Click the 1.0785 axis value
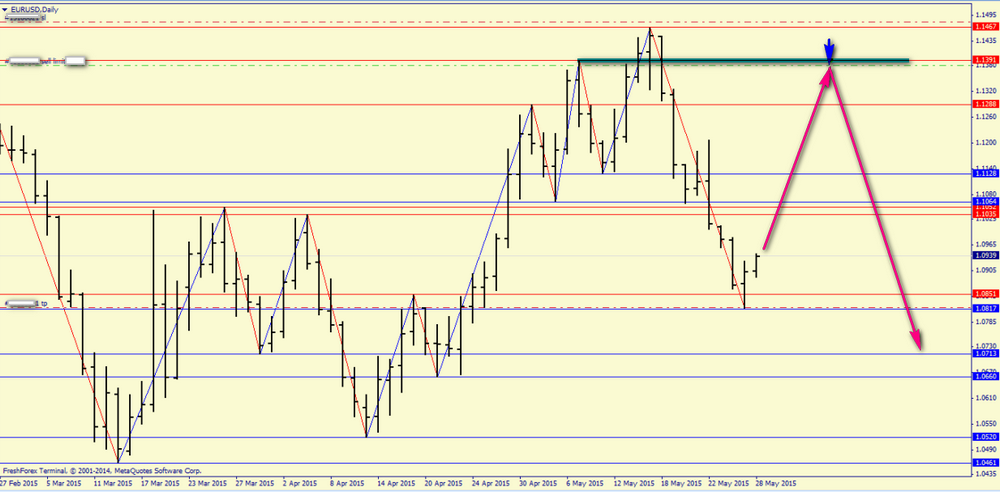The width and height of the screenshot is (1000, 492). [x=986, y=321]
